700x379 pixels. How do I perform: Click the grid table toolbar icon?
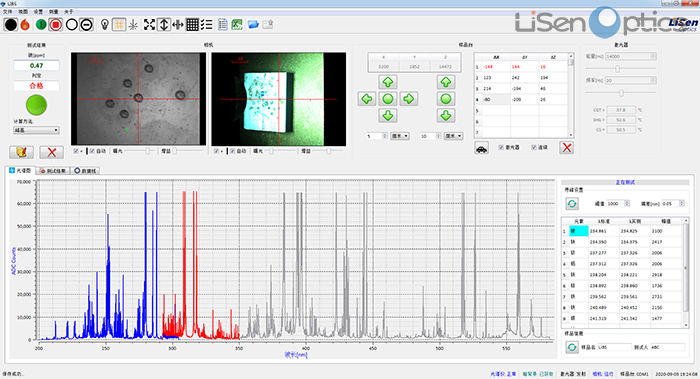(x=192, y=25)
